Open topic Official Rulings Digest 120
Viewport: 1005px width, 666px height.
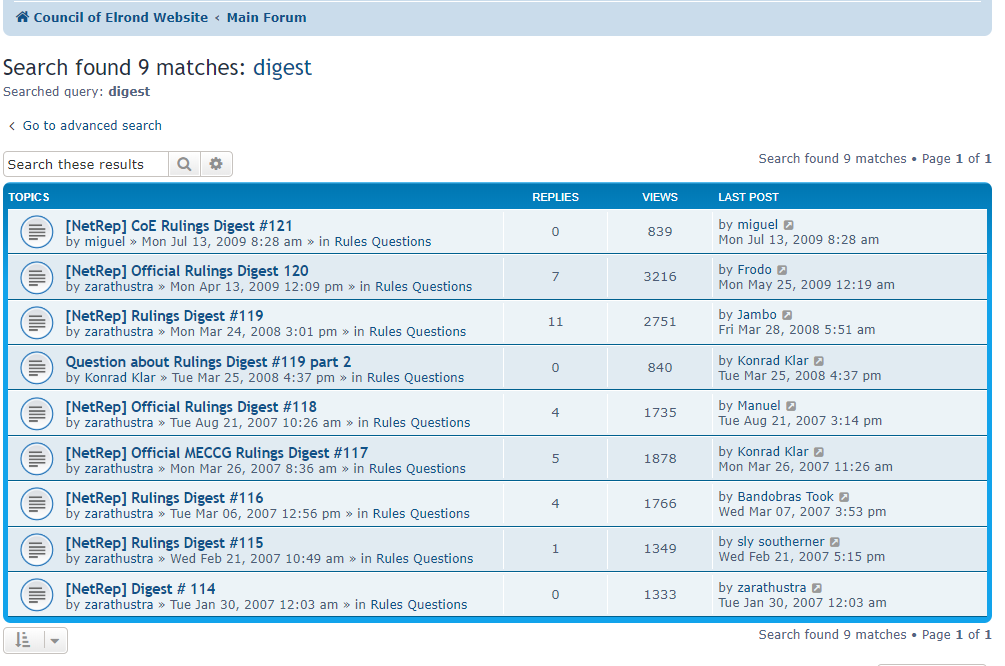click(187, 271)
